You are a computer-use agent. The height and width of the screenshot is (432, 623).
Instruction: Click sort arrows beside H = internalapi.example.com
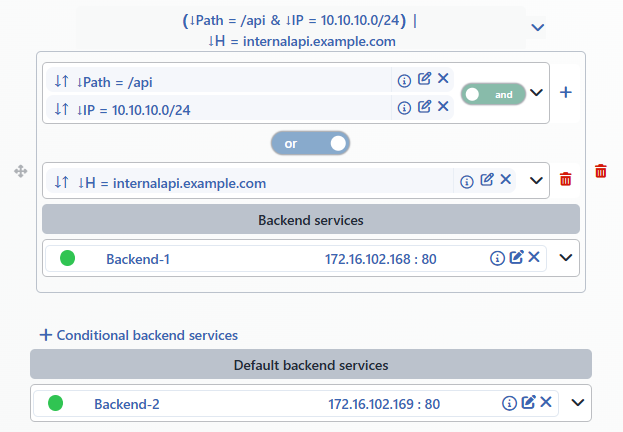[x=62, y=182]
